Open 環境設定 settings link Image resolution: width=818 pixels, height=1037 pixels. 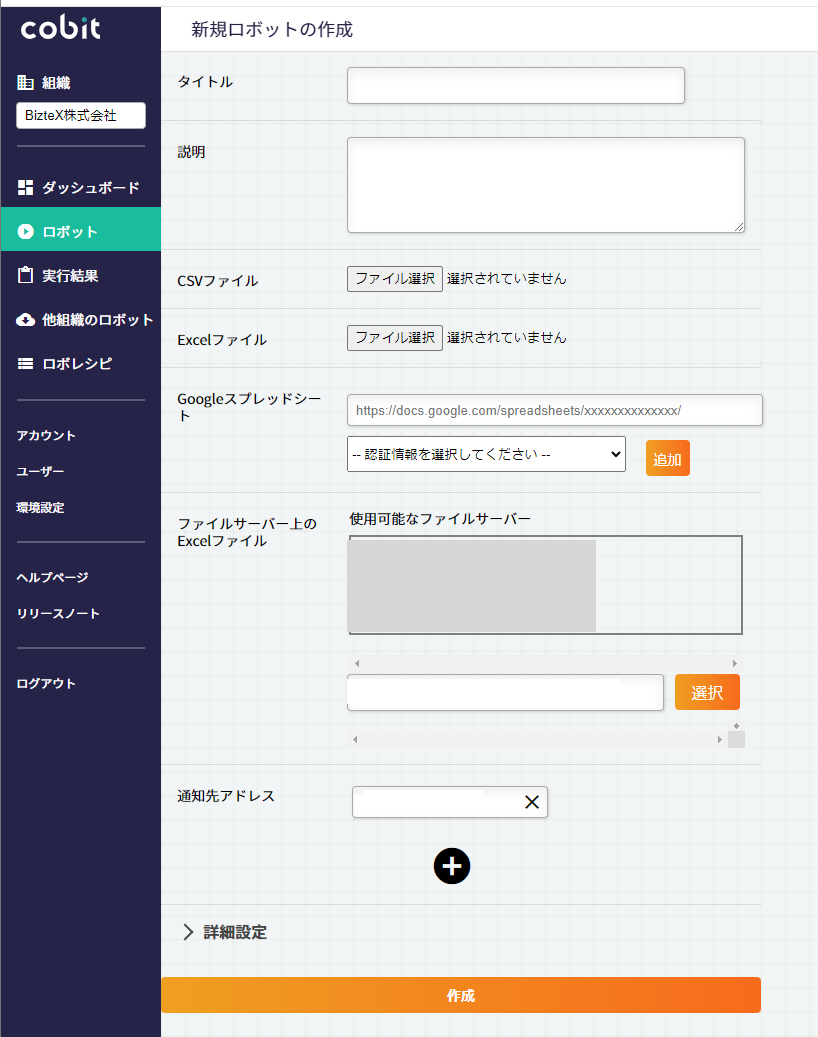(x=40, y=507)
